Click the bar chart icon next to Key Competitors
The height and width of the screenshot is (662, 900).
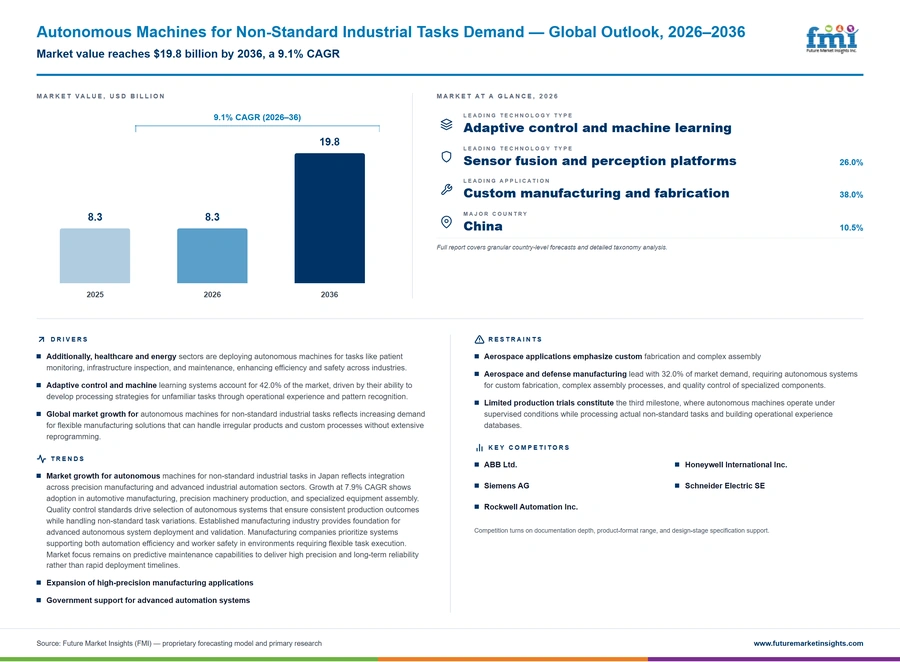[x=479, y=447]
